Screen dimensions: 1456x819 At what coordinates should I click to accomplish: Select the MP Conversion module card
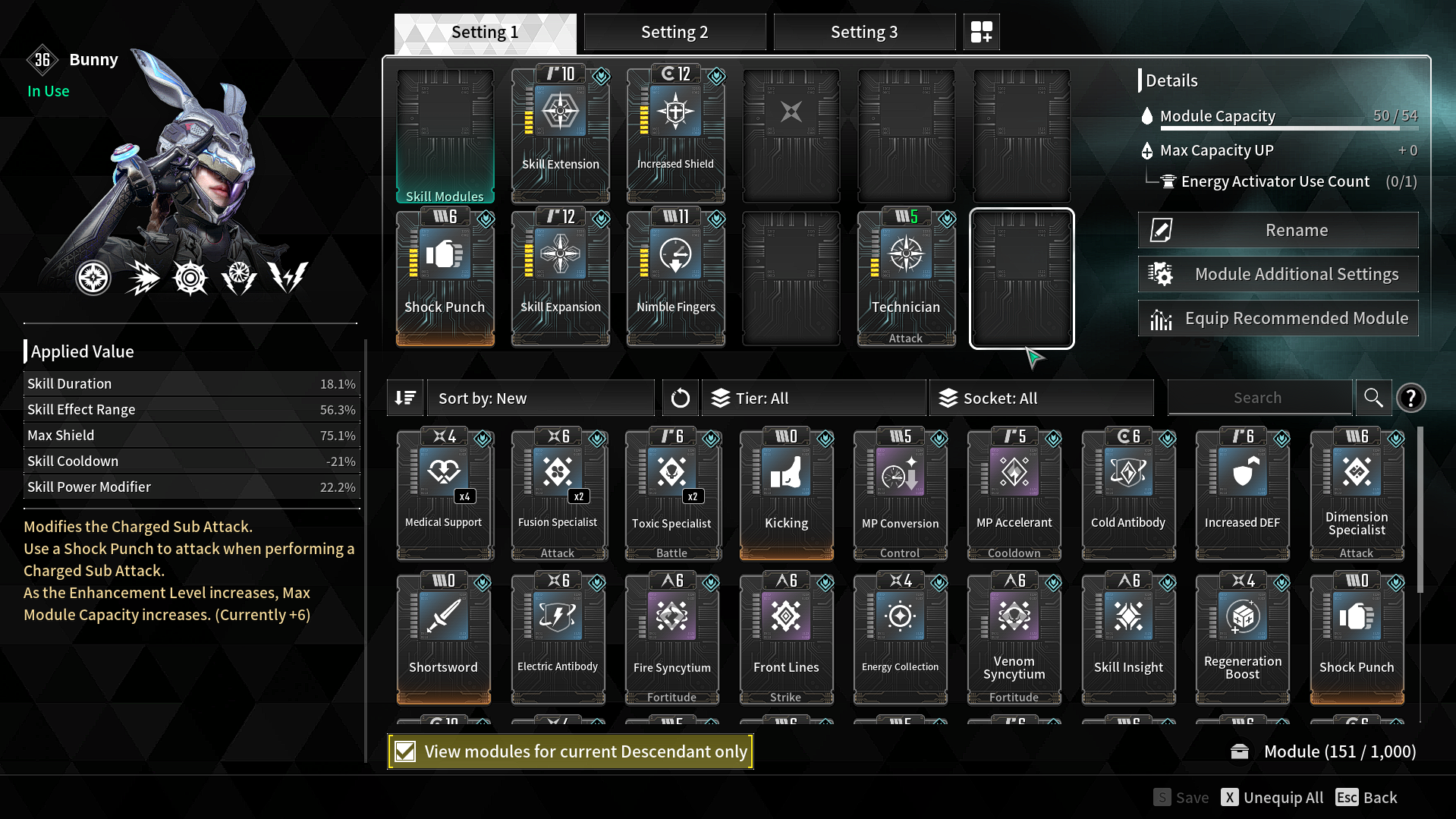pos(900,494)
